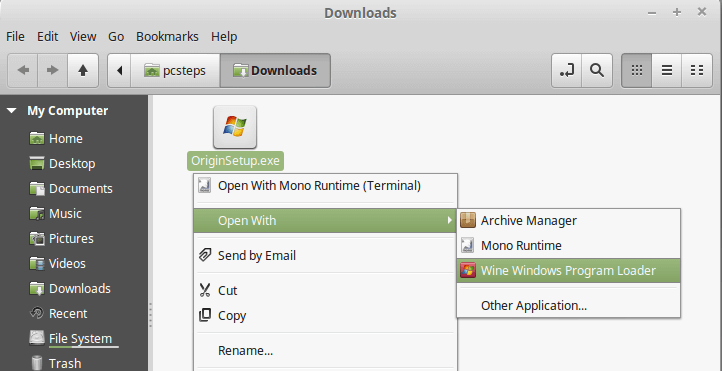Close the Downloads window
Viewport: 722px width, 371px height.
pos(702,12)
